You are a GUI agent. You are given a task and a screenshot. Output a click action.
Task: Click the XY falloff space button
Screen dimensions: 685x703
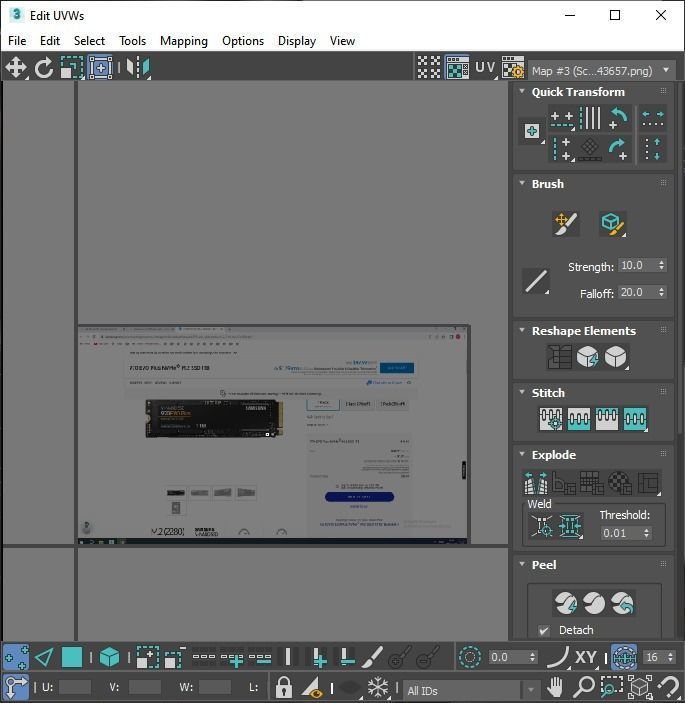click(x=586, y=657)
